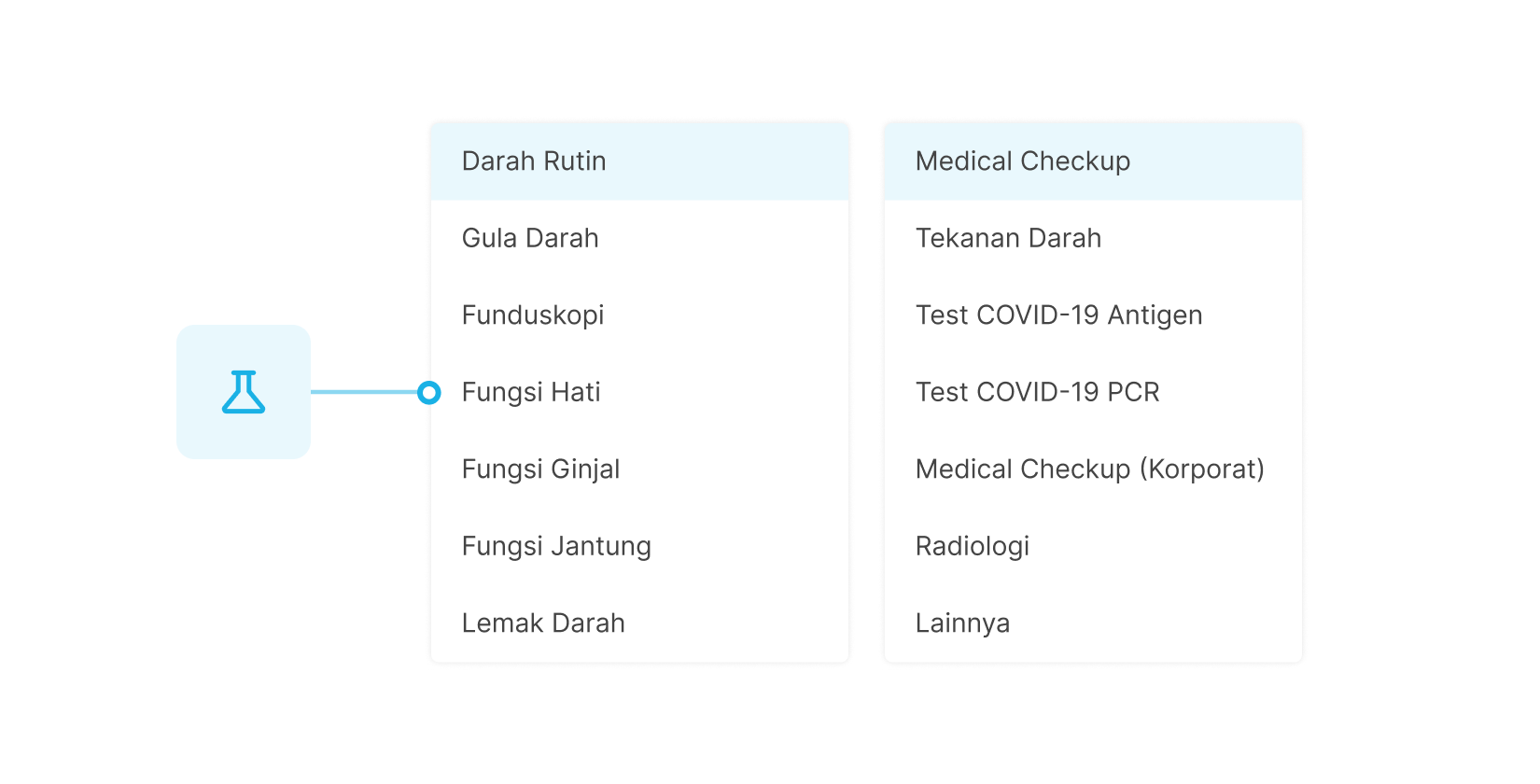
Task: Pick Medical Checkup (Korporat) entry
Action: pyautogui.click(x=1089, y=469)
